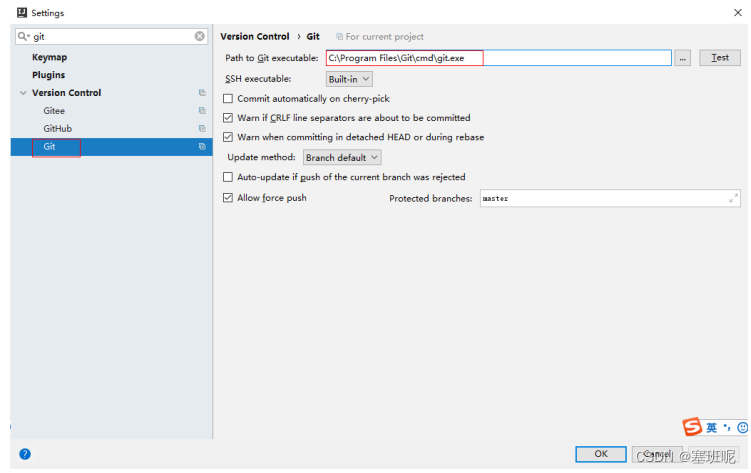Click project-level icon beside Version Control
The height and width of the screenshot is (473, 751).
[x=202, y=92]
